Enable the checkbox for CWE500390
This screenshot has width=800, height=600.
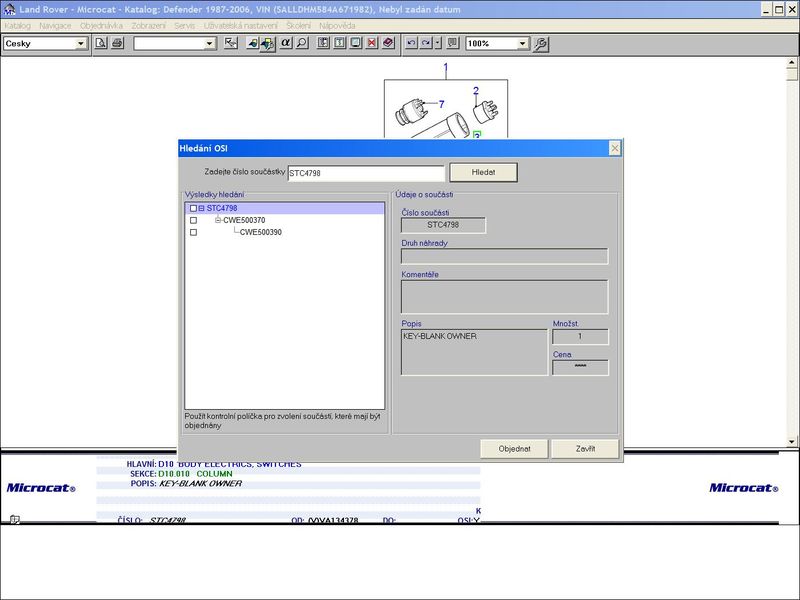tap(193, 232)
